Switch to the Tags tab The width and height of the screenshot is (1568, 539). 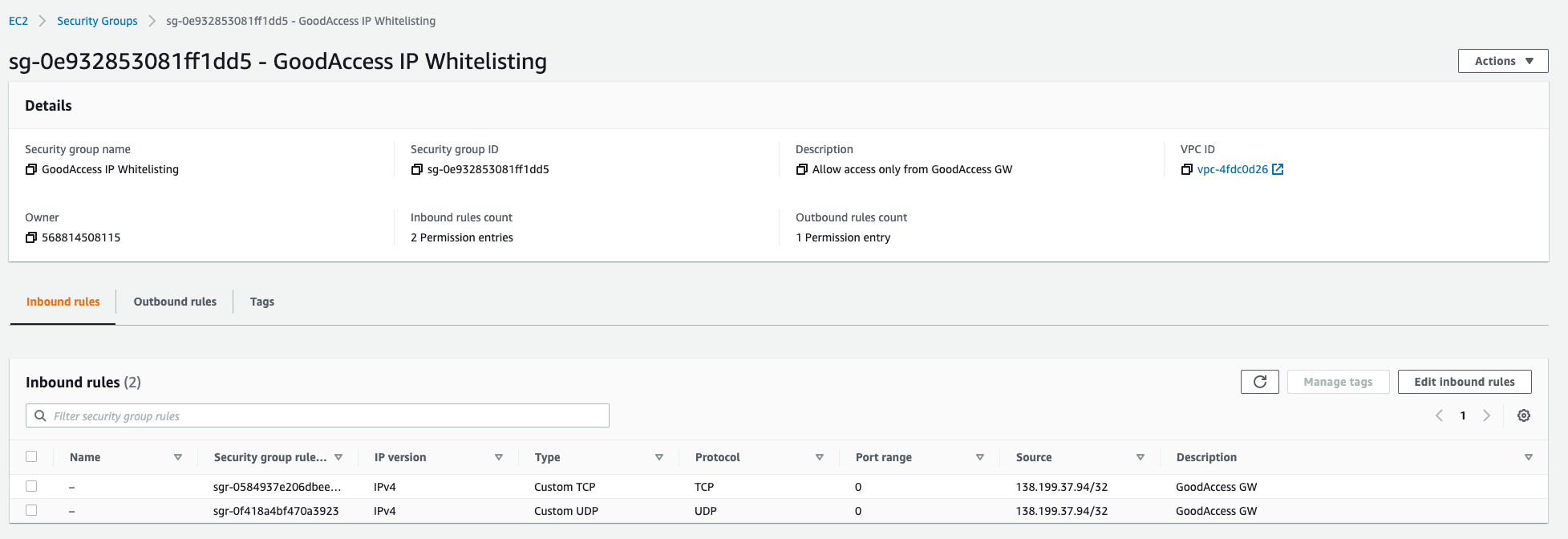point(262,302)
